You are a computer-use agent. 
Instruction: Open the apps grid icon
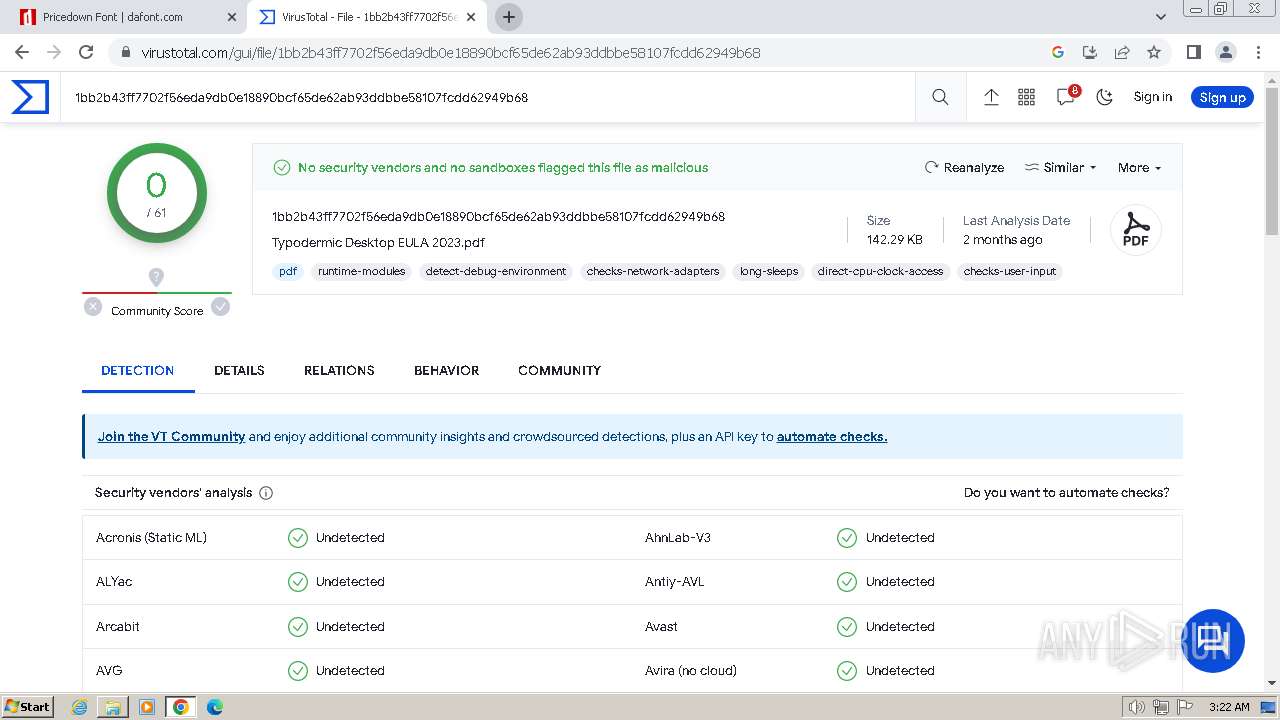point(1026,97)
